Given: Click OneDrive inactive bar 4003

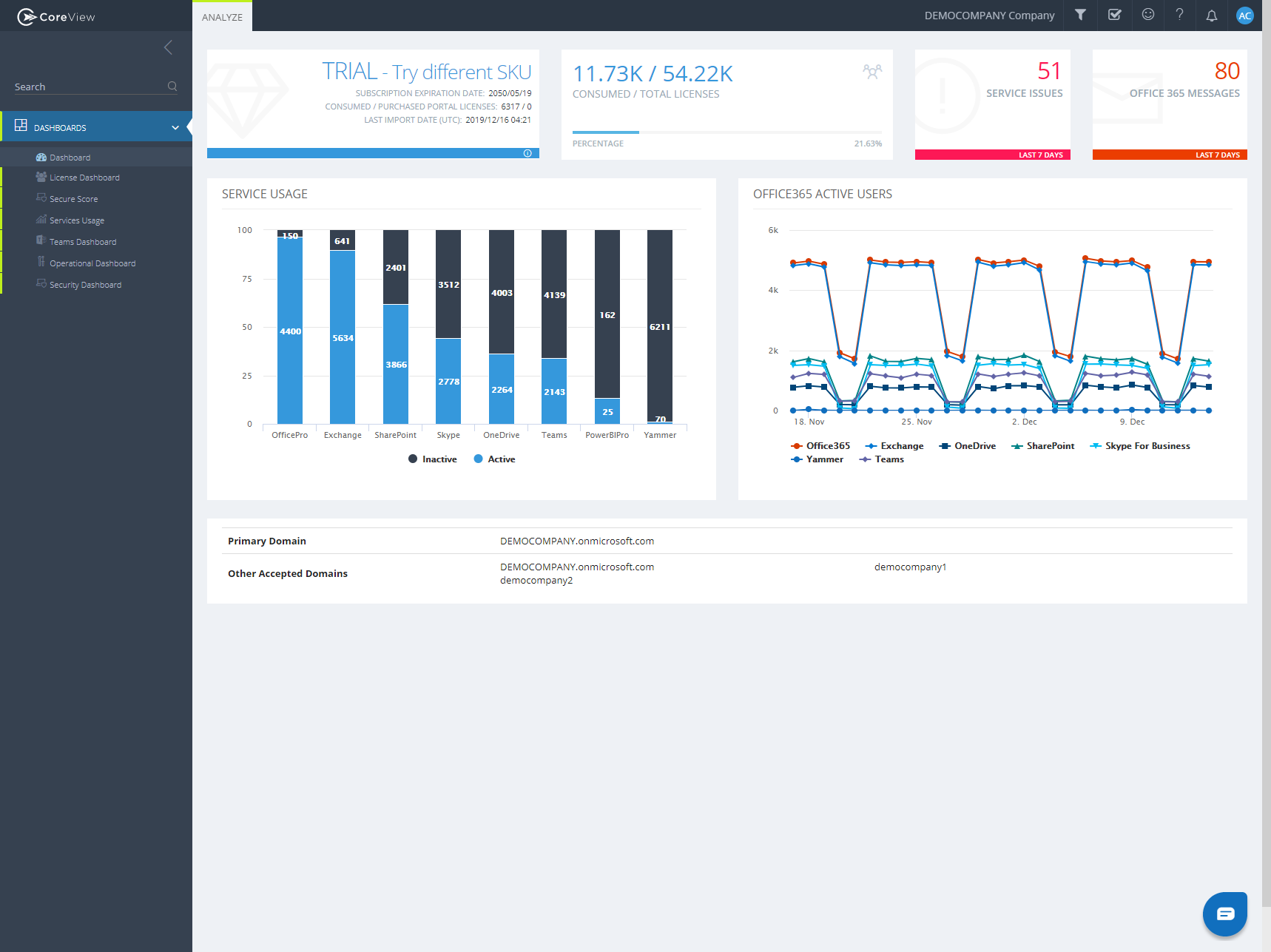Looking at the screenshot, I should coord(502,292).
